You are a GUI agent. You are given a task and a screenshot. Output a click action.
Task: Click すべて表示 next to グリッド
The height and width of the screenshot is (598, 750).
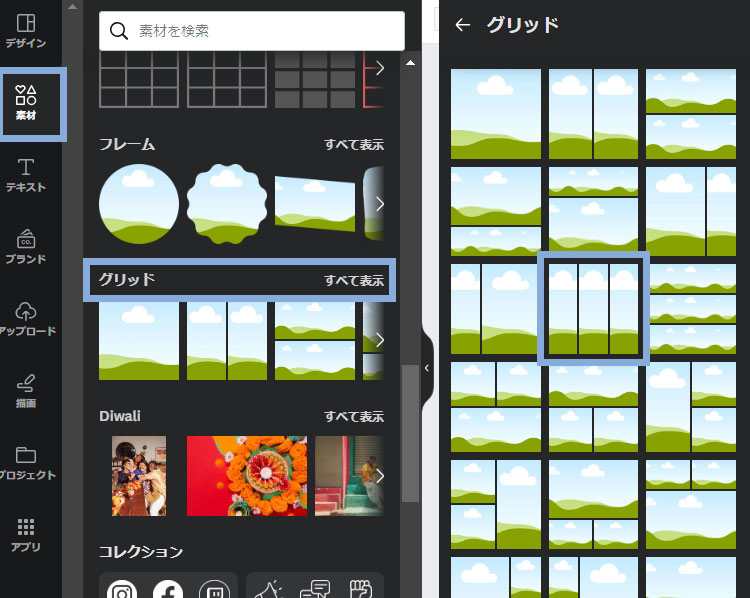tap(354, 280)
